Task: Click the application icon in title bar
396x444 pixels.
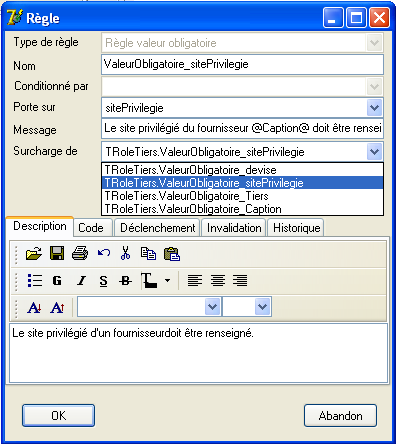Action: point(15,18)
